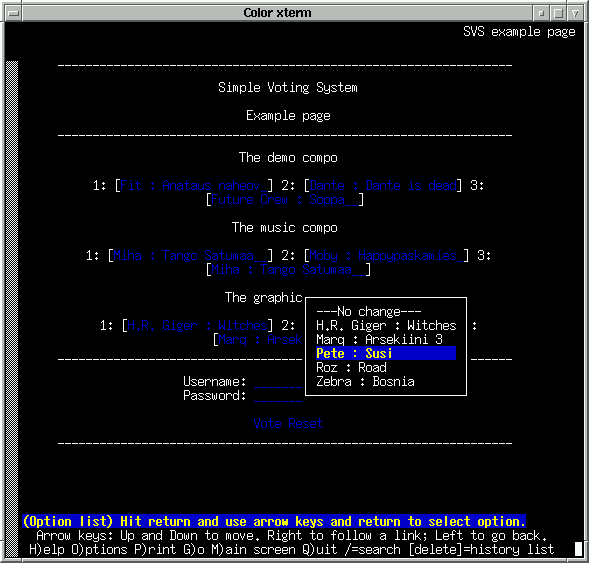Choose highlighted 'Pete : Susi' option

pyautogui.click(x=386, y=353)
